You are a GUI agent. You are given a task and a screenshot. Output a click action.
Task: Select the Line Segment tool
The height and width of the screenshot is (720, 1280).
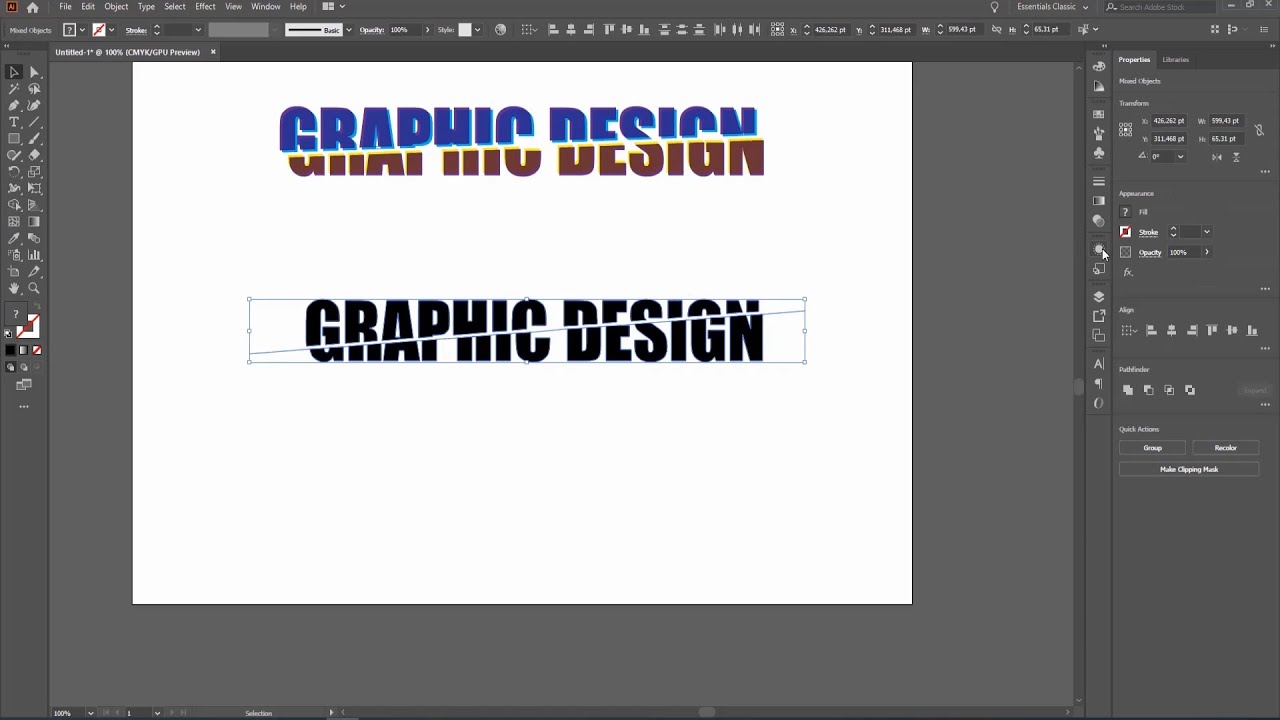[x=34, y=122]
